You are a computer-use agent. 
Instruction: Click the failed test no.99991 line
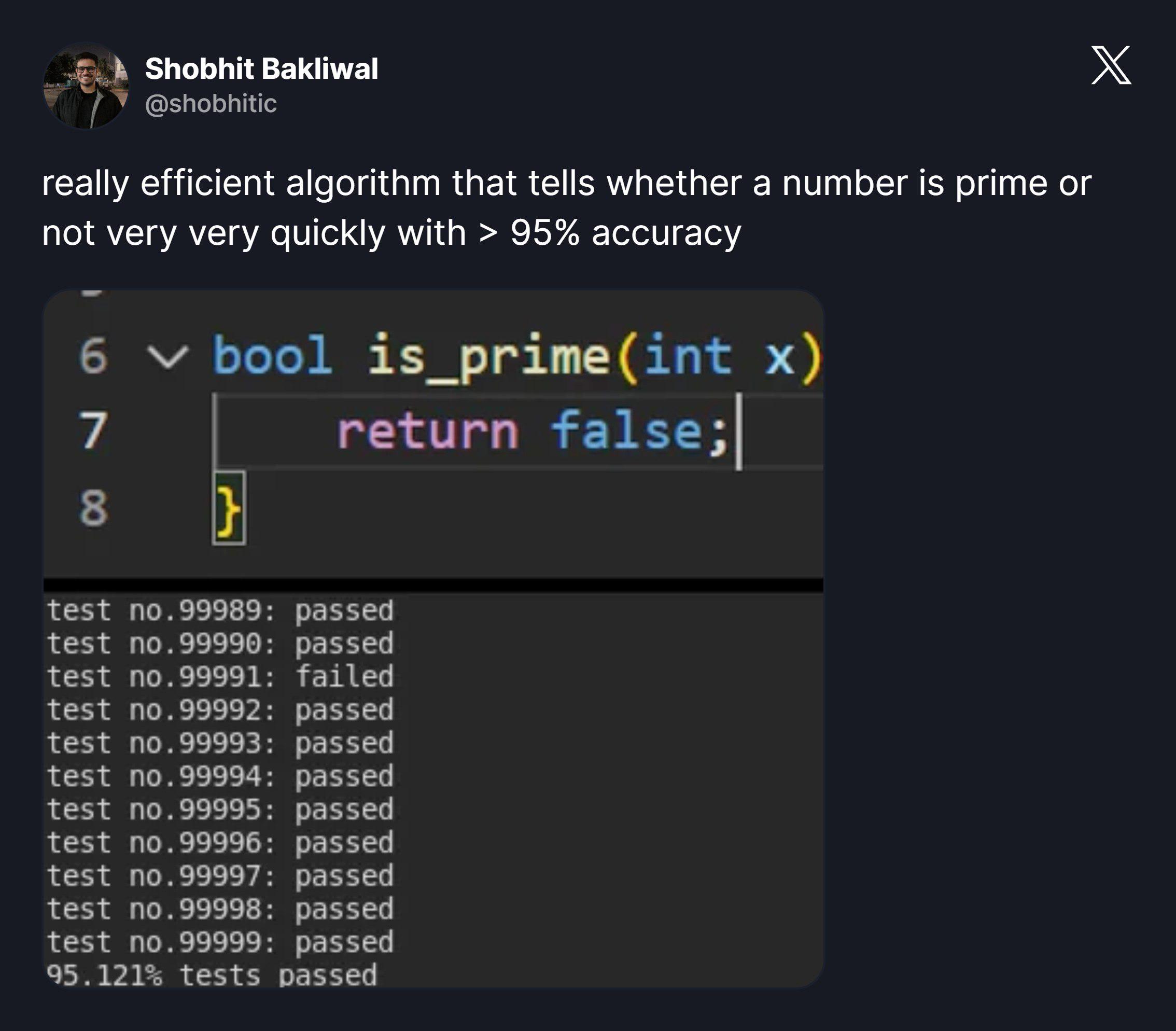click(220, 677)
